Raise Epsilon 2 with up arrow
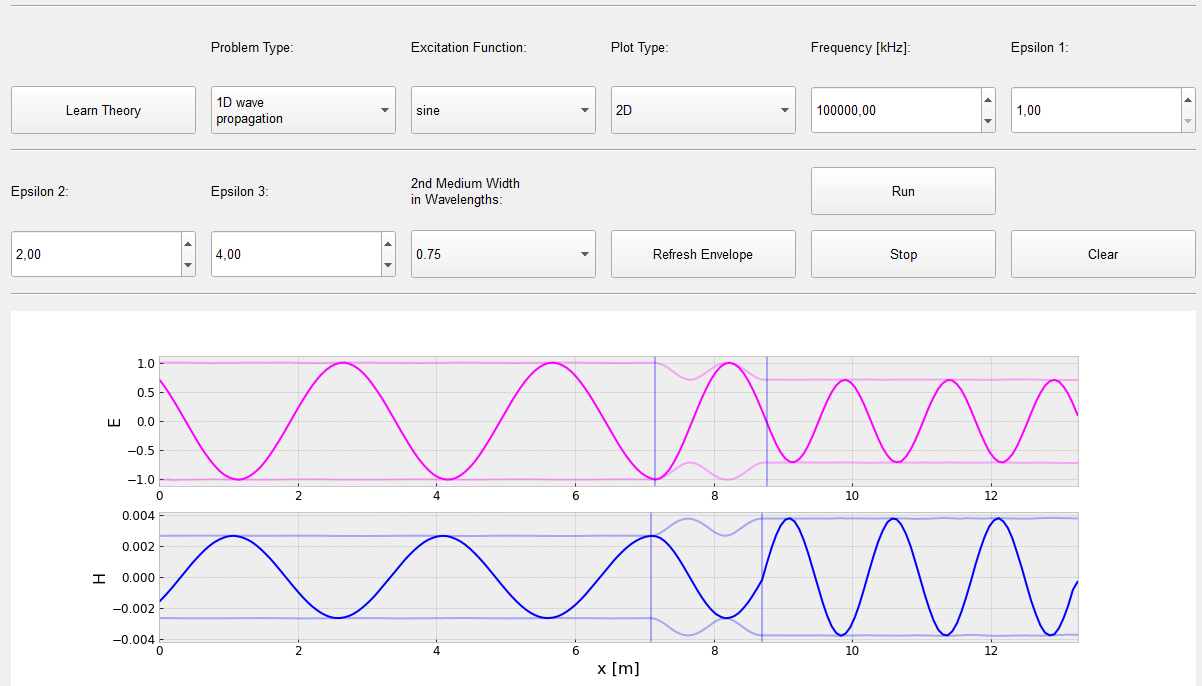Screen dimensions: 1202x686 188,244
